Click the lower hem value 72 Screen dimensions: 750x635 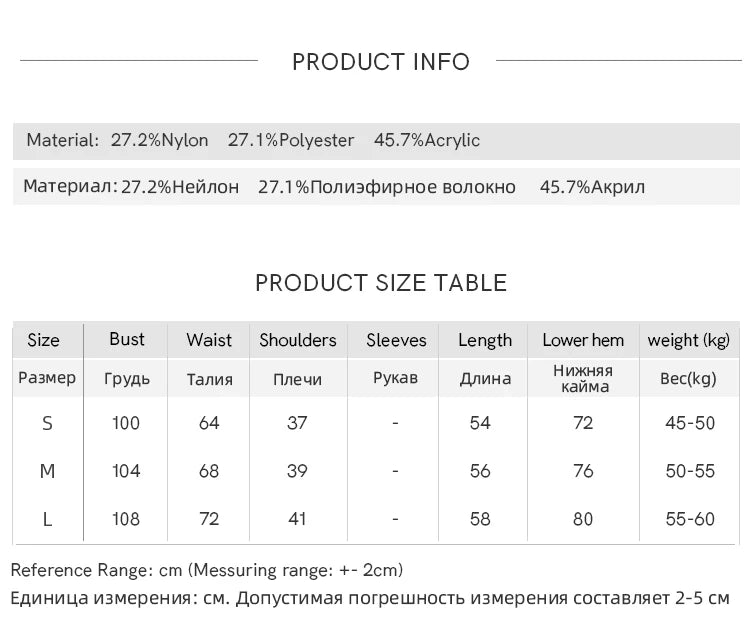(x=583, y=424)
